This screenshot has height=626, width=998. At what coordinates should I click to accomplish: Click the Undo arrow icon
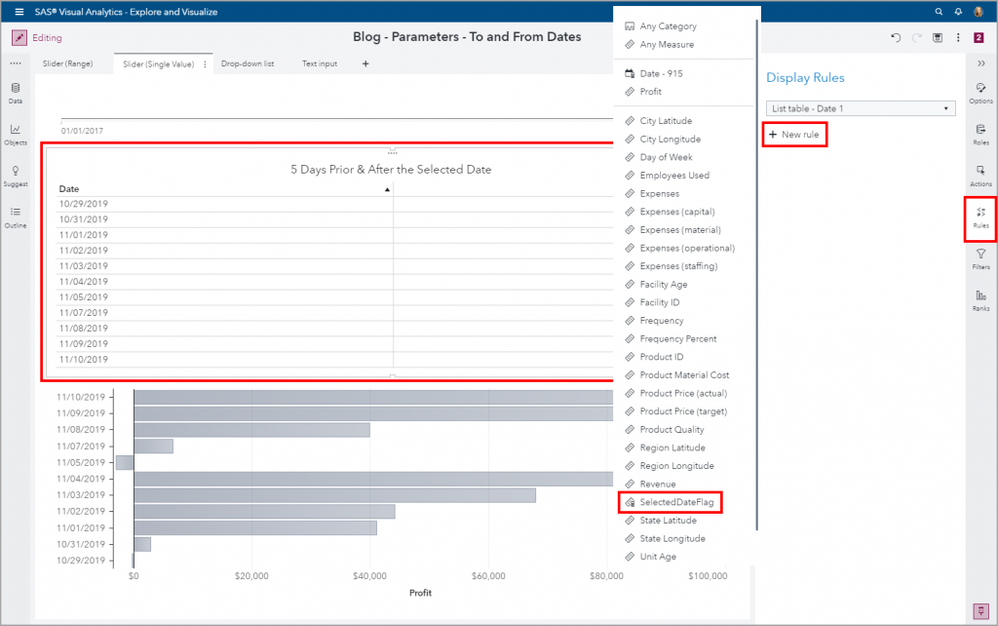click(896, 38)
